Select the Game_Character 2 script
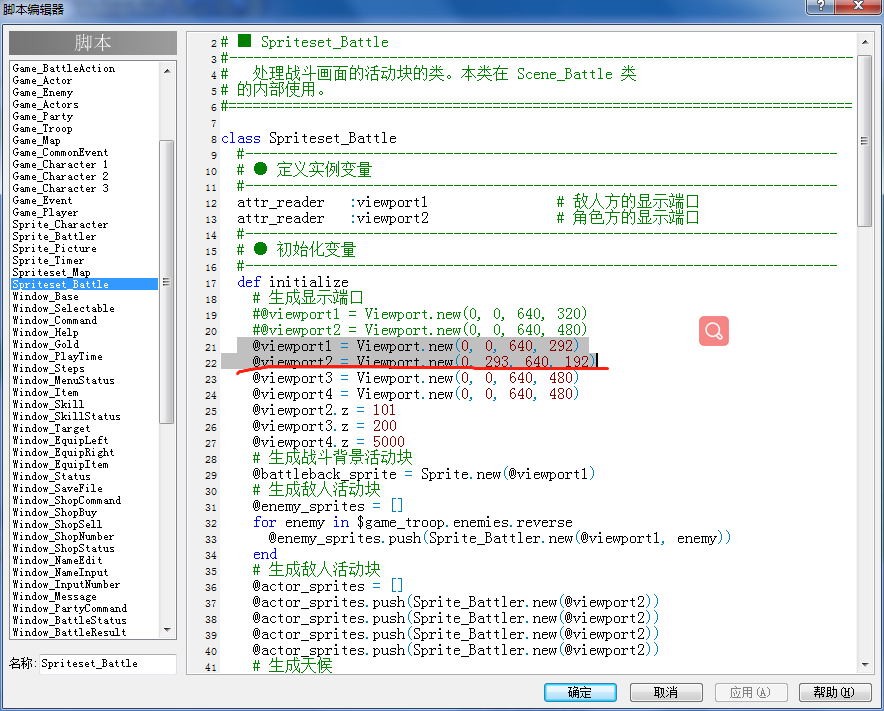The height and width of the screenshot is (711, 884). (x=60, y=176)
